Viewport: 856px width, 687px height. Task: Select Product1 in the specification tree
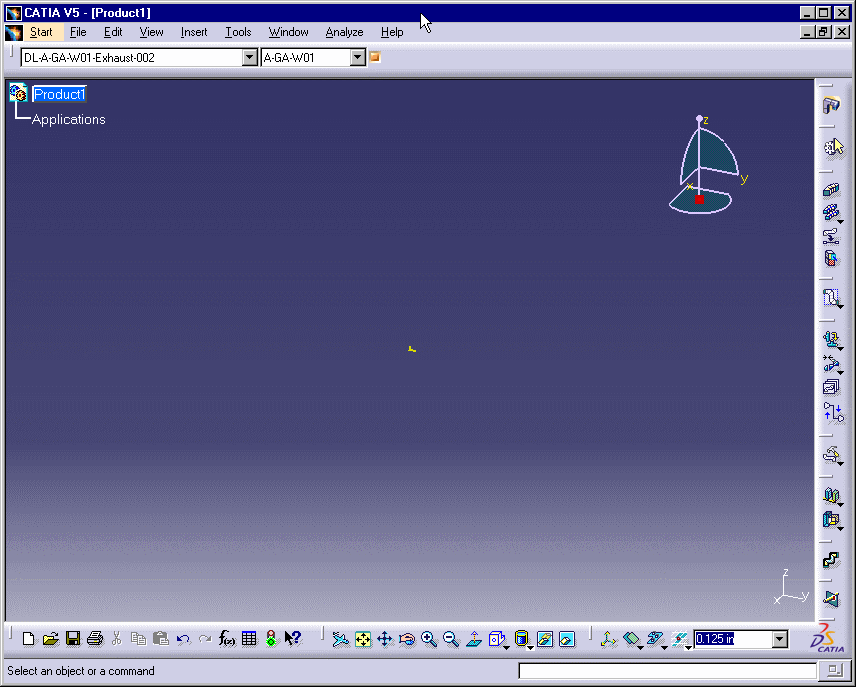(60, 94)
